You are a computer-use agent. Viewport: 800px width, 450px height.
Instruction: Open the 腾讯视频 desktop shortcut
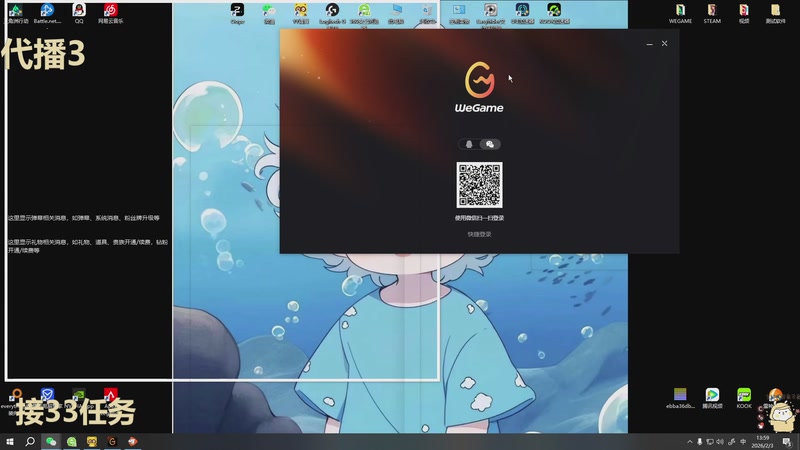pyautogui.click(x=712, y=398)
